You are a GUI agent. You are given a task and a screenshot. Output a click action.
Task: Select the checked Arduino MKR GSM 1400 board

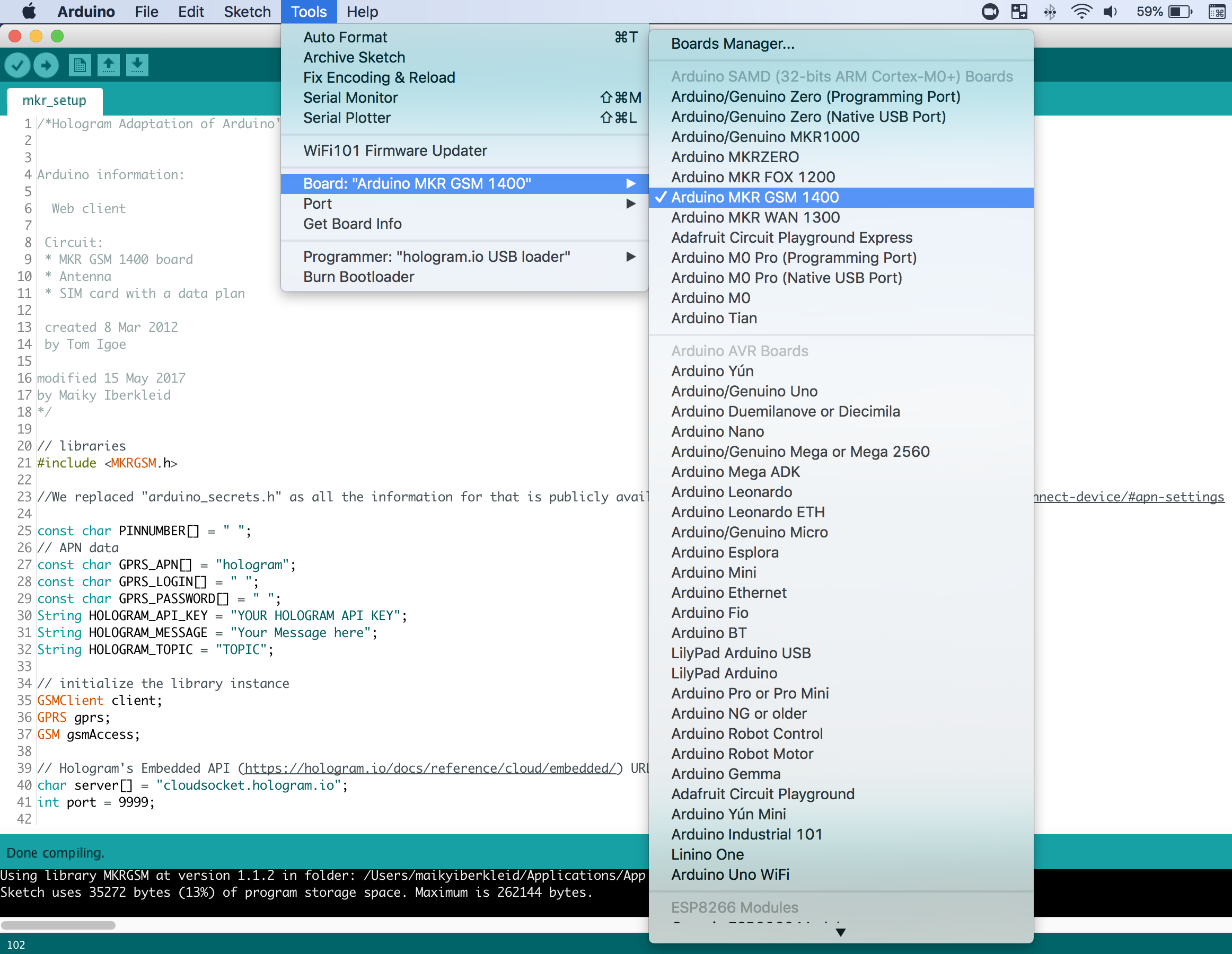[841, 197]
